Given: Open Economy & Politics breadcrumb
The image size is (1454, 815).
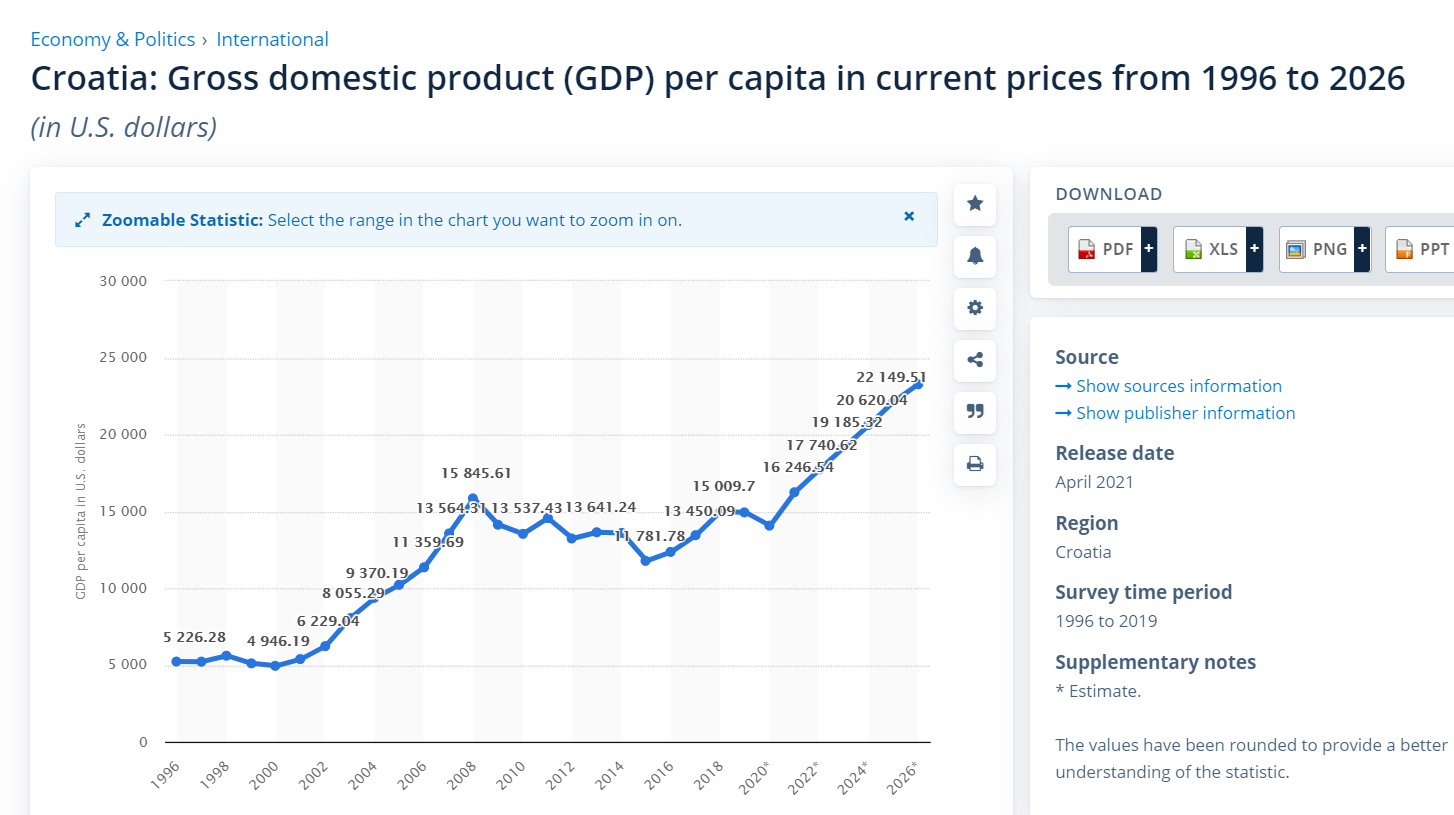Looking at the screenshot, I should pos(113,40).
